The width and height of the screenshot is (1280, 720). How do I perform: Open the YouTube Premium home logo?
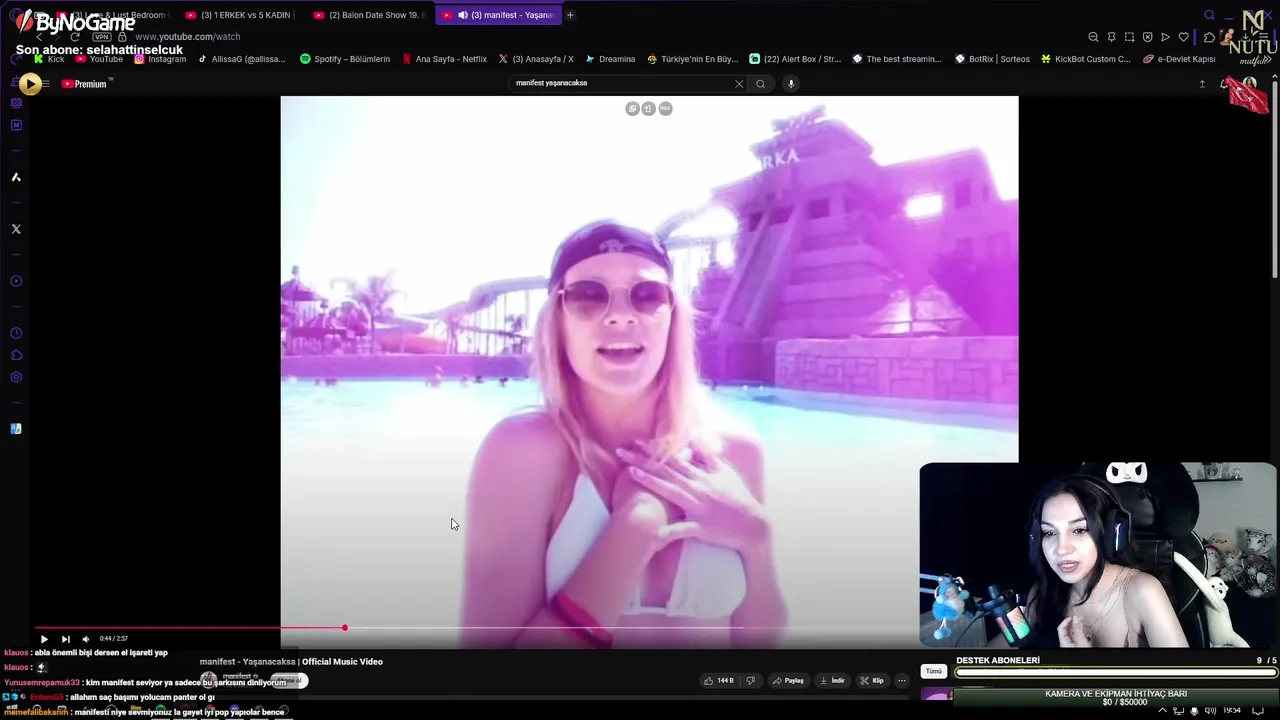coord(85,84)
